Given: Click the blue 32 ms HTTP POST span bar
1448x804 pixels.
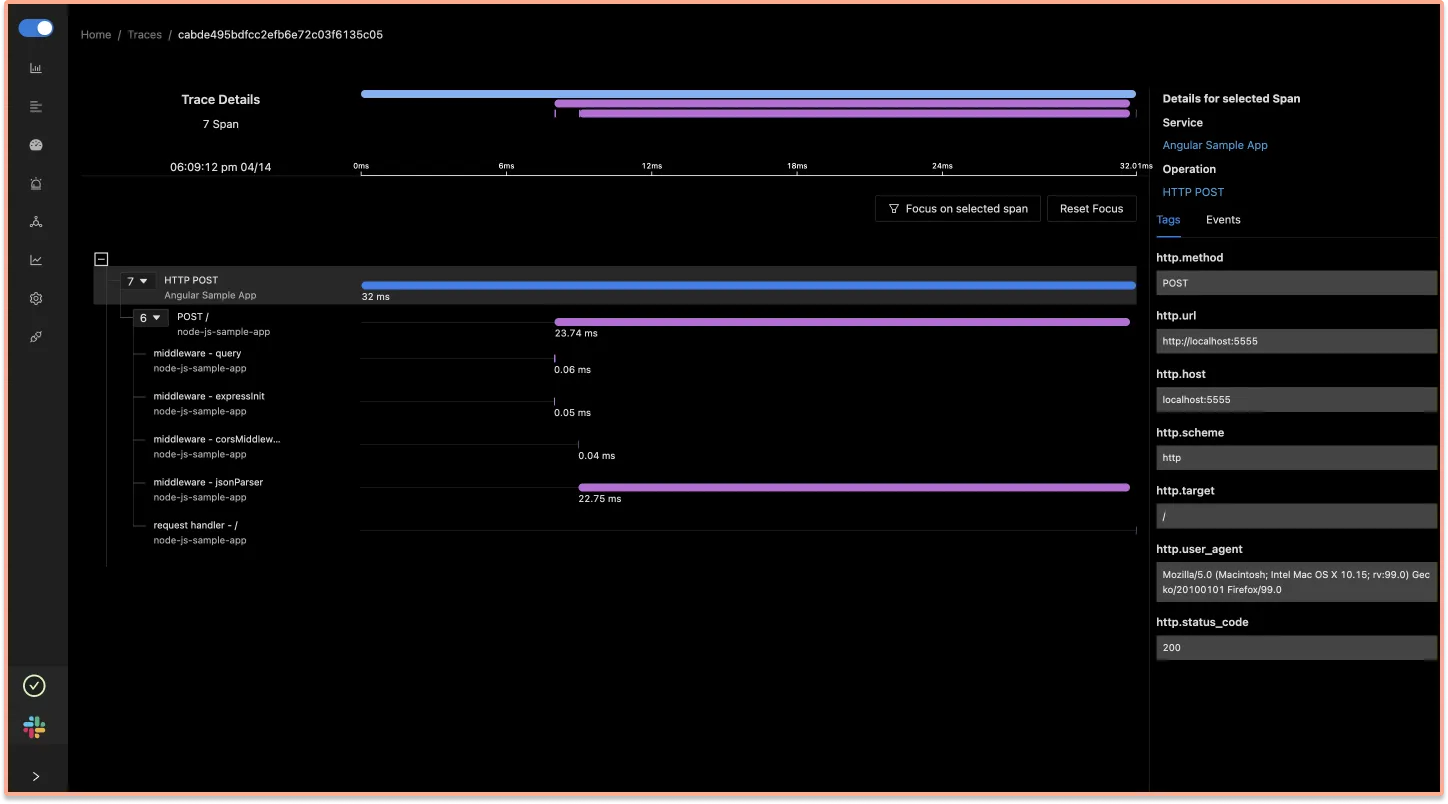Looking at the screenshot, I should [x=748, y=285].
